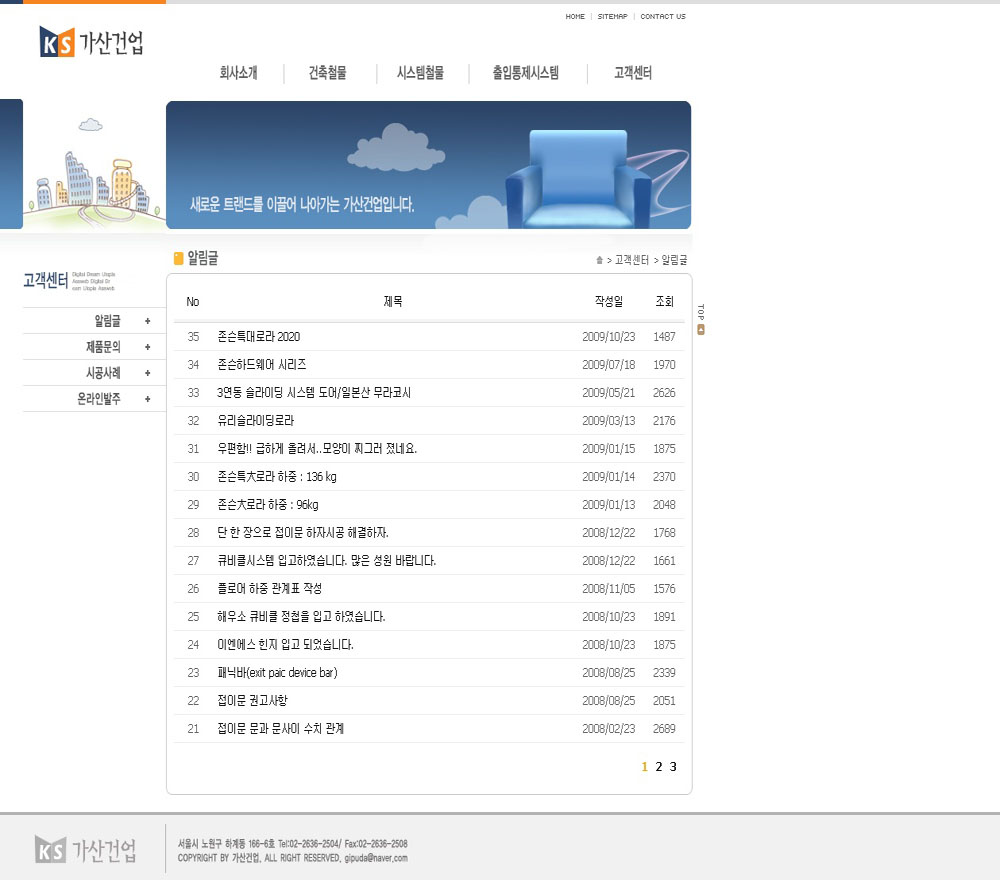Screen dimensions: 1000x880
Task: Expand the 시공사례 sidebar plus icon
Action: 148,373
